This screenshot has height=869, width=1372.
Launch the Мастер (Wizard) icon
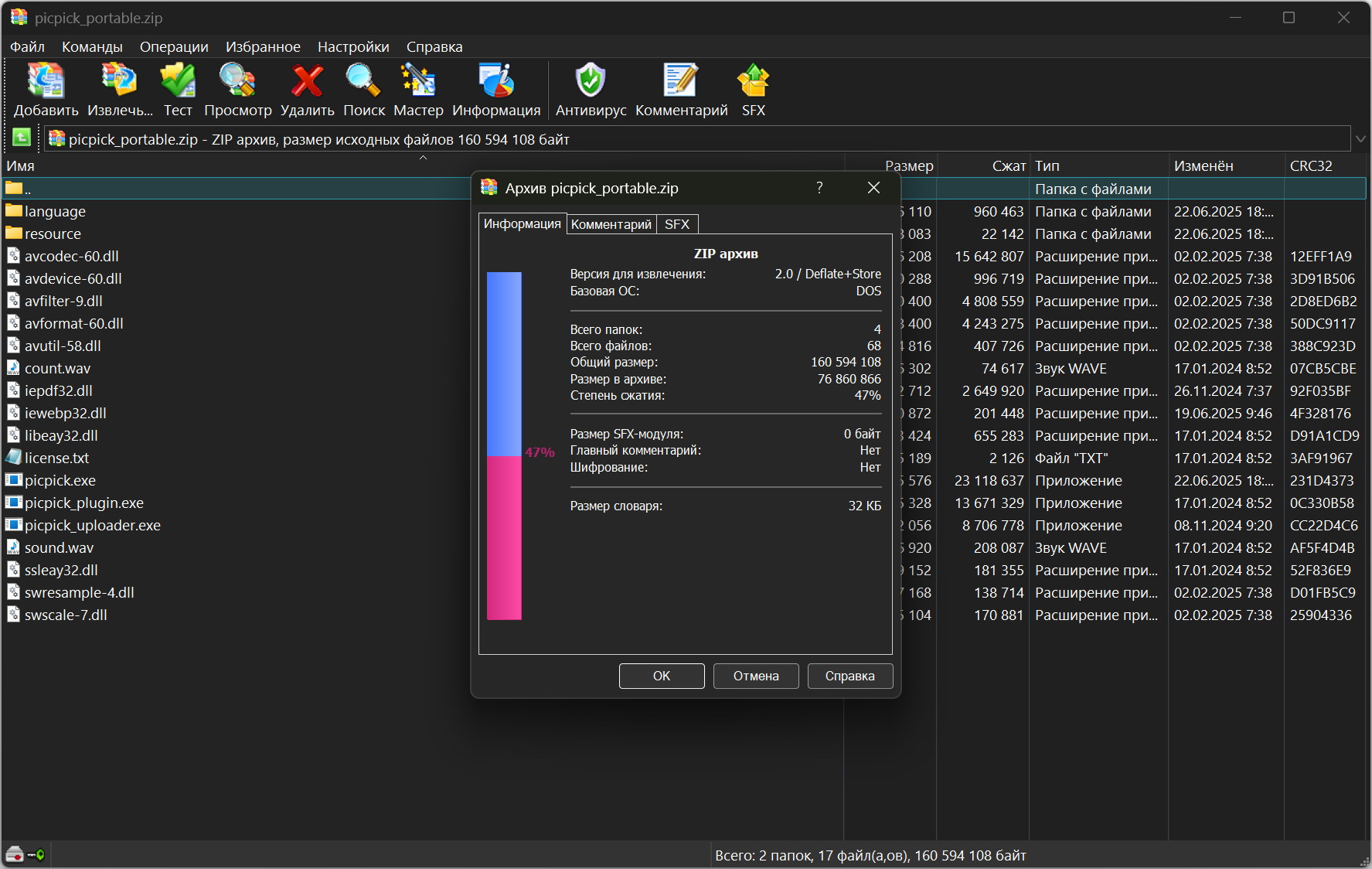pos(418,80)
